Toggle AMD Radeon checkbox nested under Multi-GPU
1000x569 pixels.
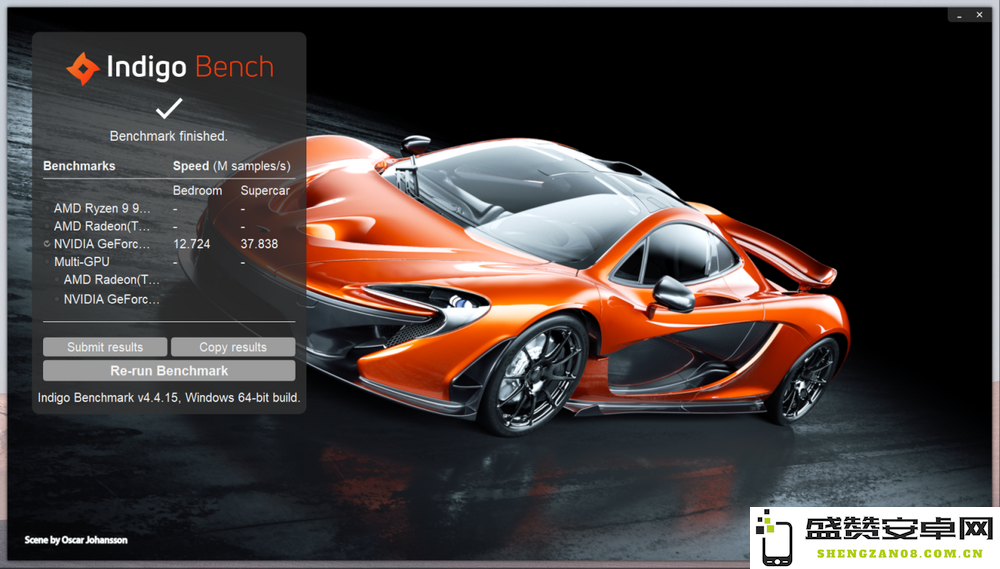(57, 279)
